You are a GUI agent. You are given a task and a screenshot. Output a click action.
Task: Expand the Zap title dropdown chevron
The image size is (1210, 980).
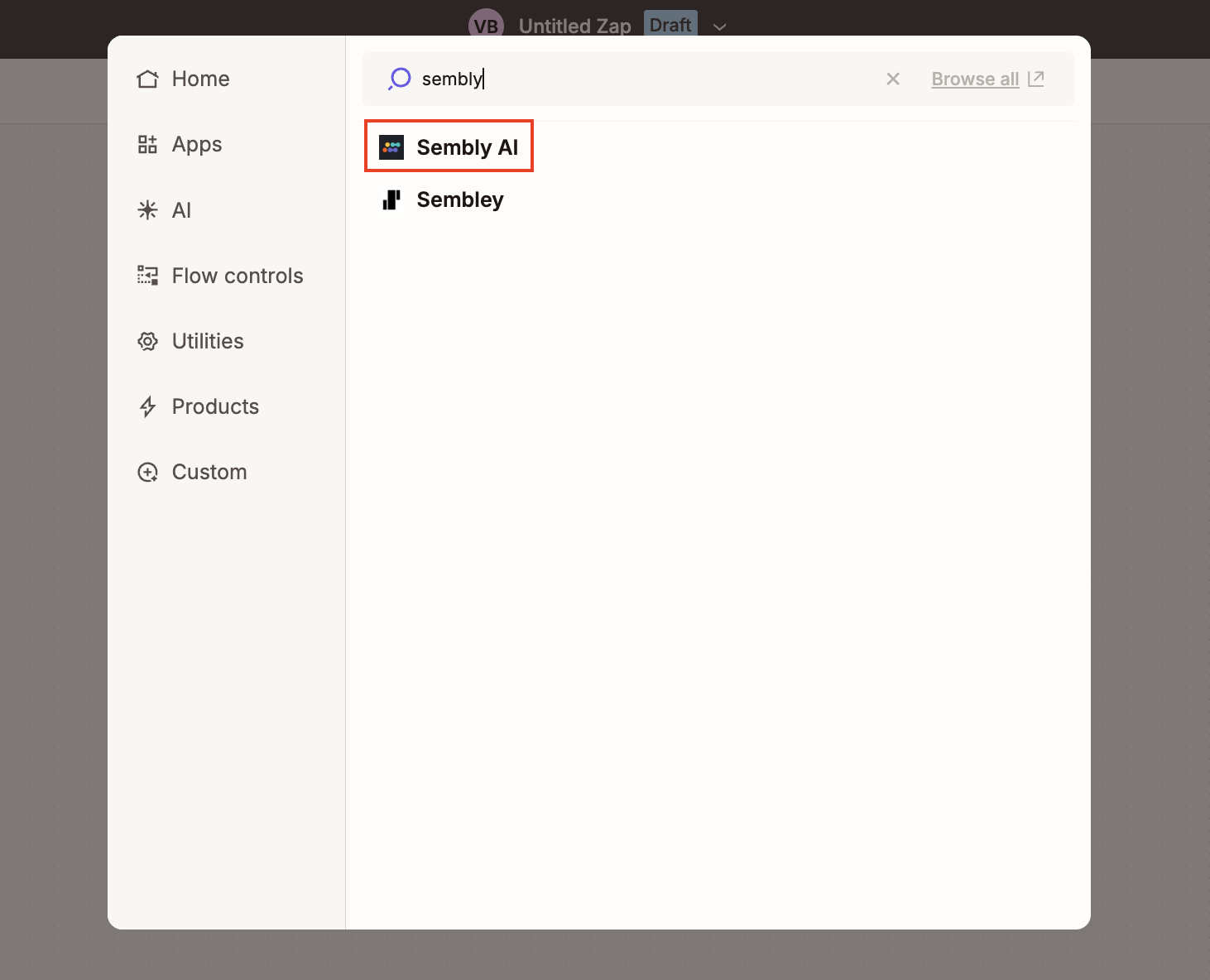720,26
